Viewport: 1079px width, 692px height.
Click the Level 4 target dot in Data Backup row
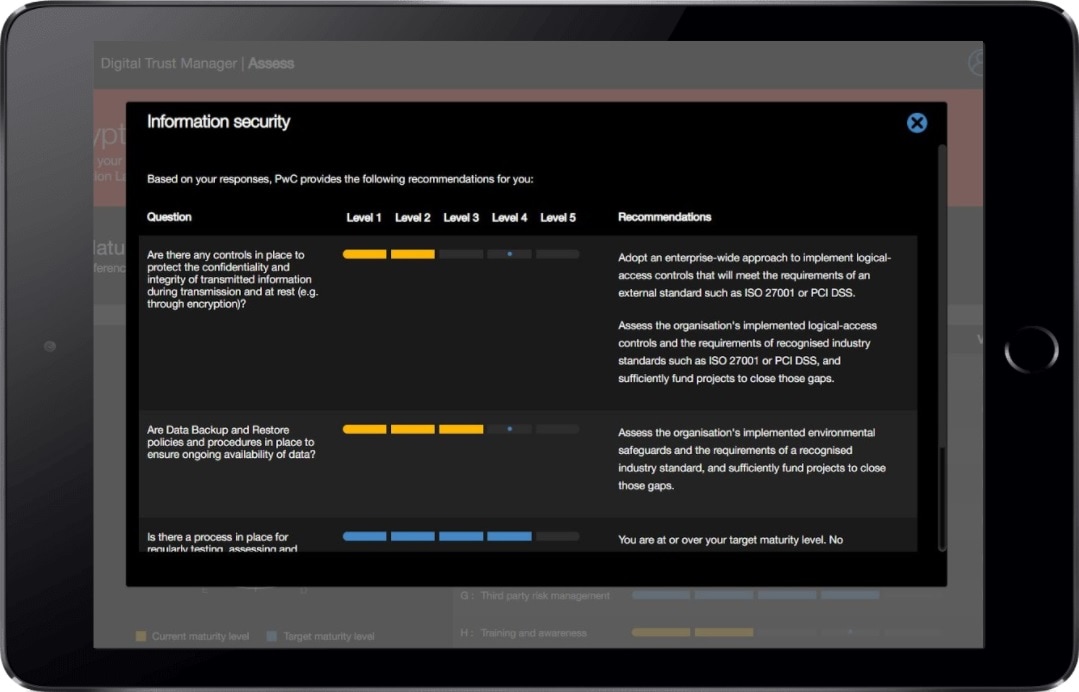509,429
